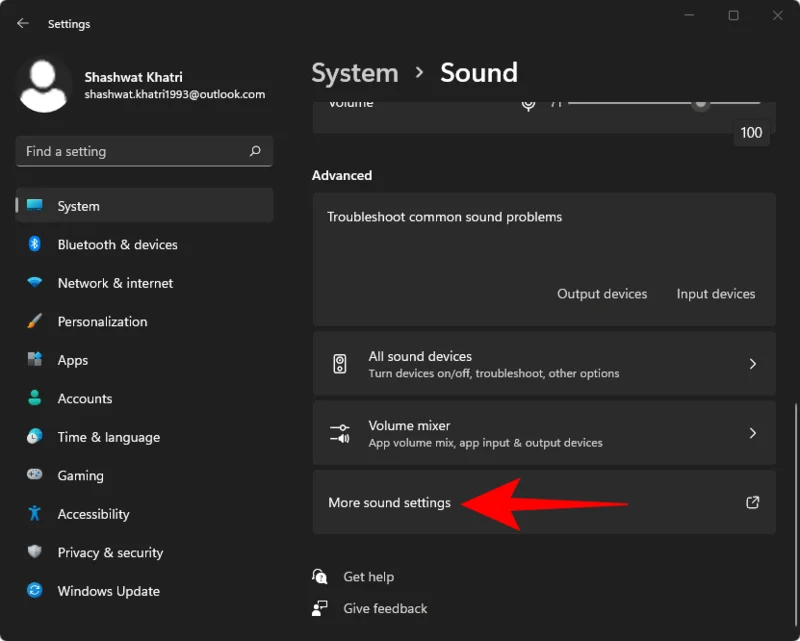Click the back arrow at top left
800x641 pixels.
tap(21, 22)
